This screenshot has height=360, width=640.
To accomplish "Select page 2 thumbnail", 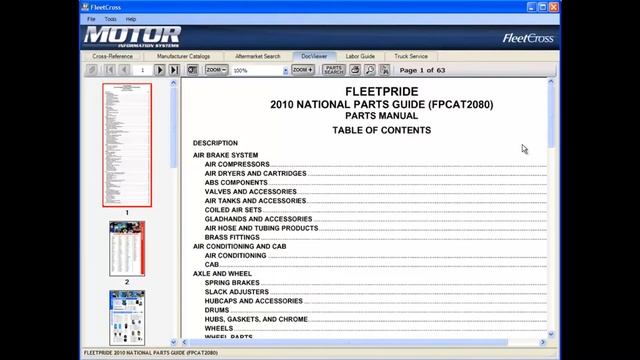I will point(127,249).
